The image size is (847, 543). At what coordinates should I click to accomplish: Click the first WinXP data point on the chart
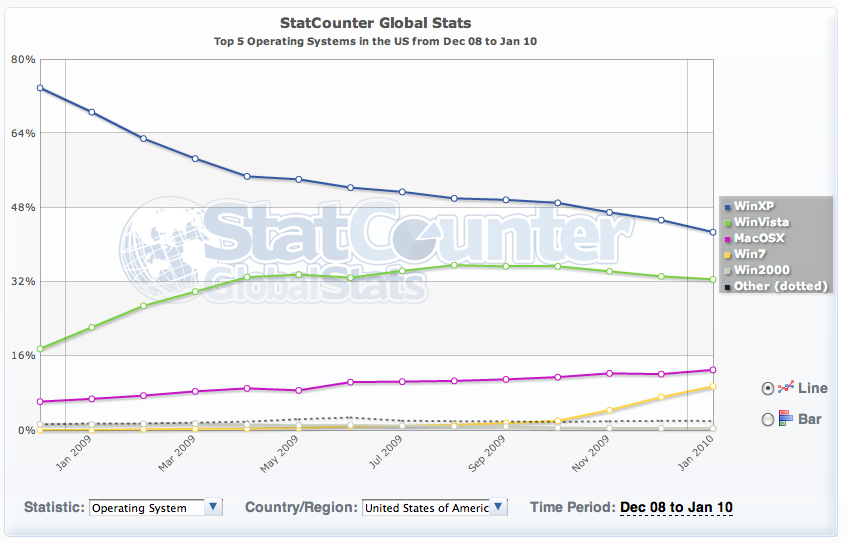click(x=39, y=88)
